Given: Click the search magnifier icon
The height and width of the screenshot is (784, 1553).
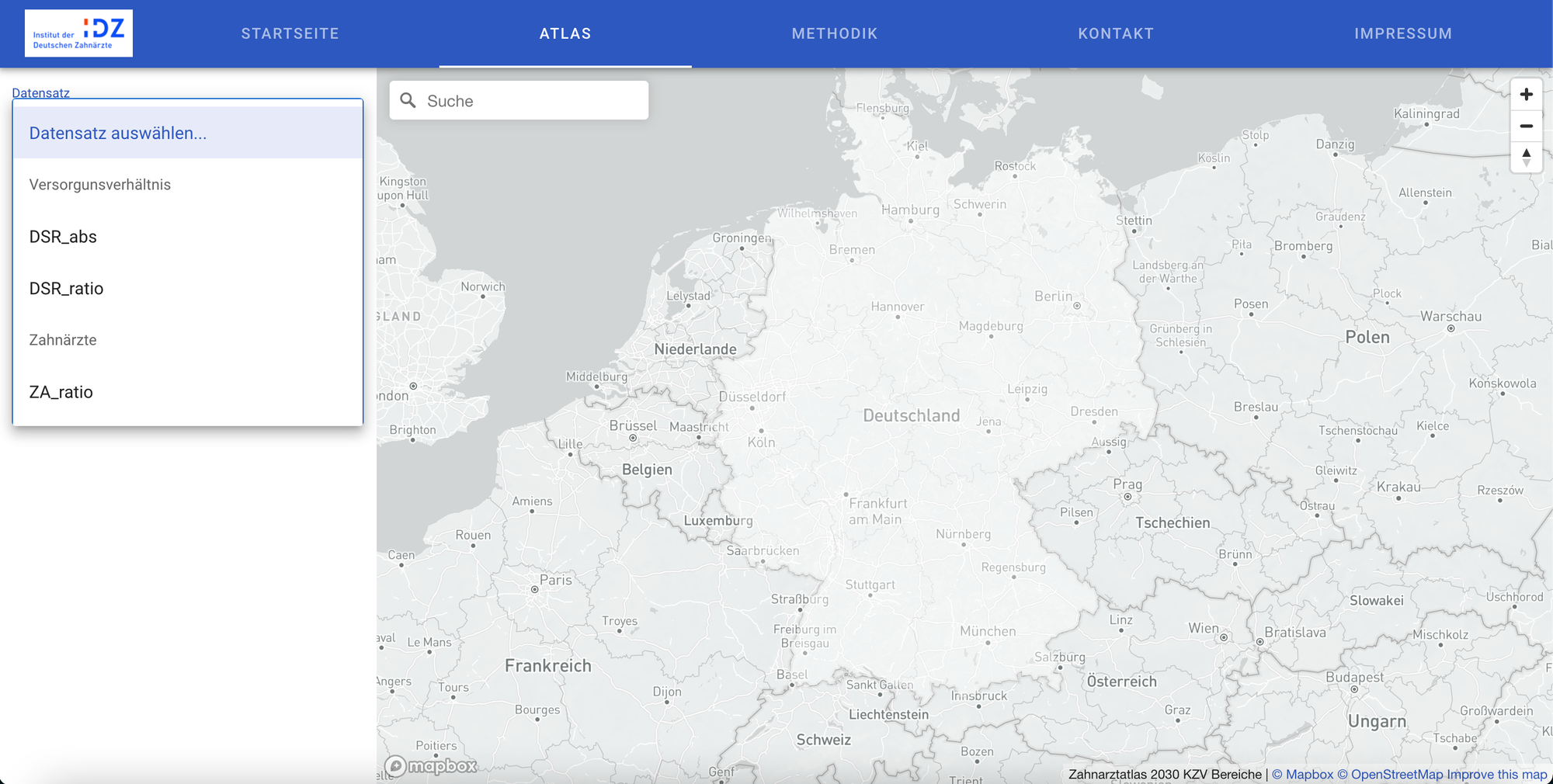Looking at the screenshot, I should (408, 100).
